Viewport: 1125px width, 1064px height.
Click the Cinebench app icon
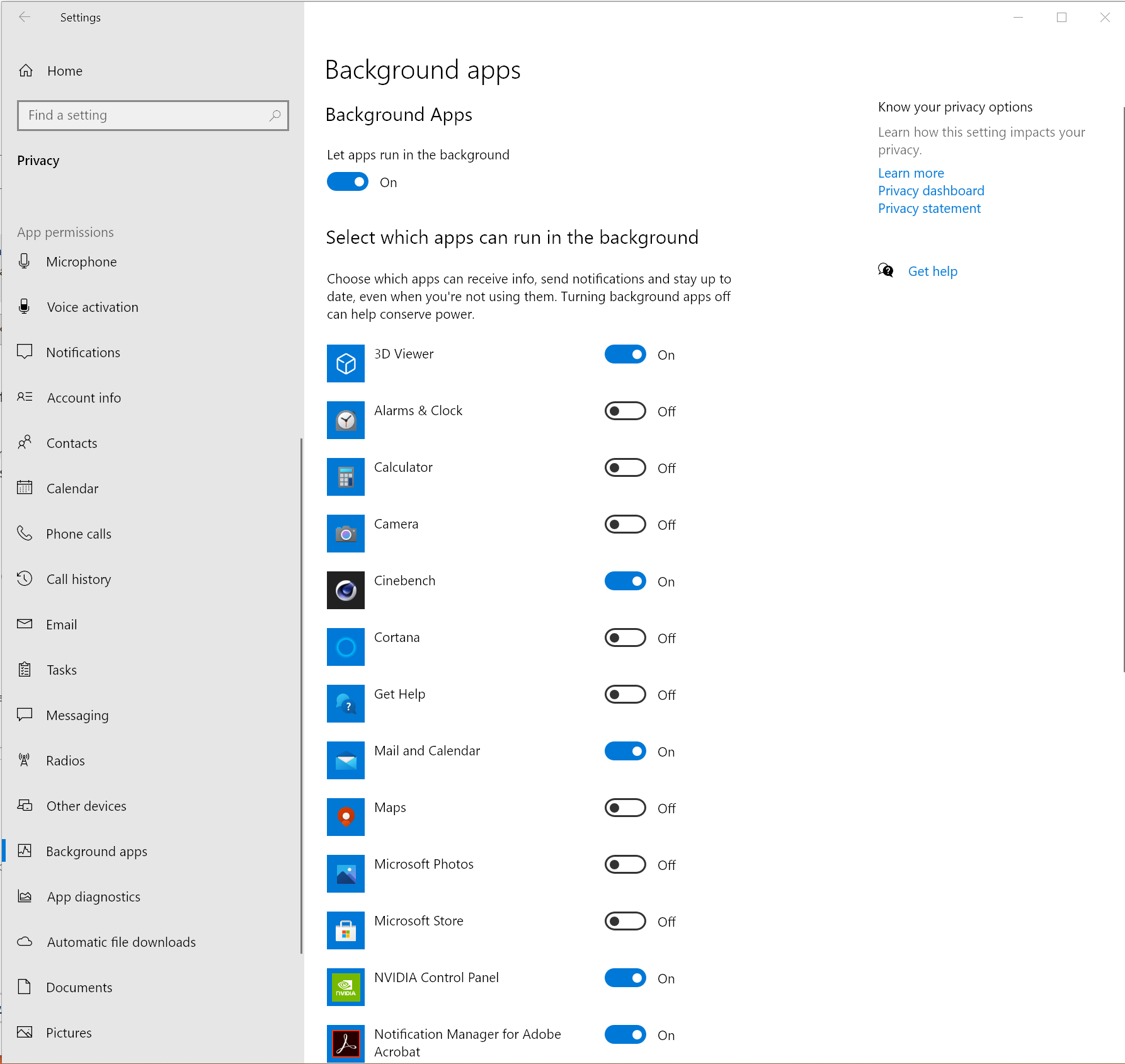[346, 590]
